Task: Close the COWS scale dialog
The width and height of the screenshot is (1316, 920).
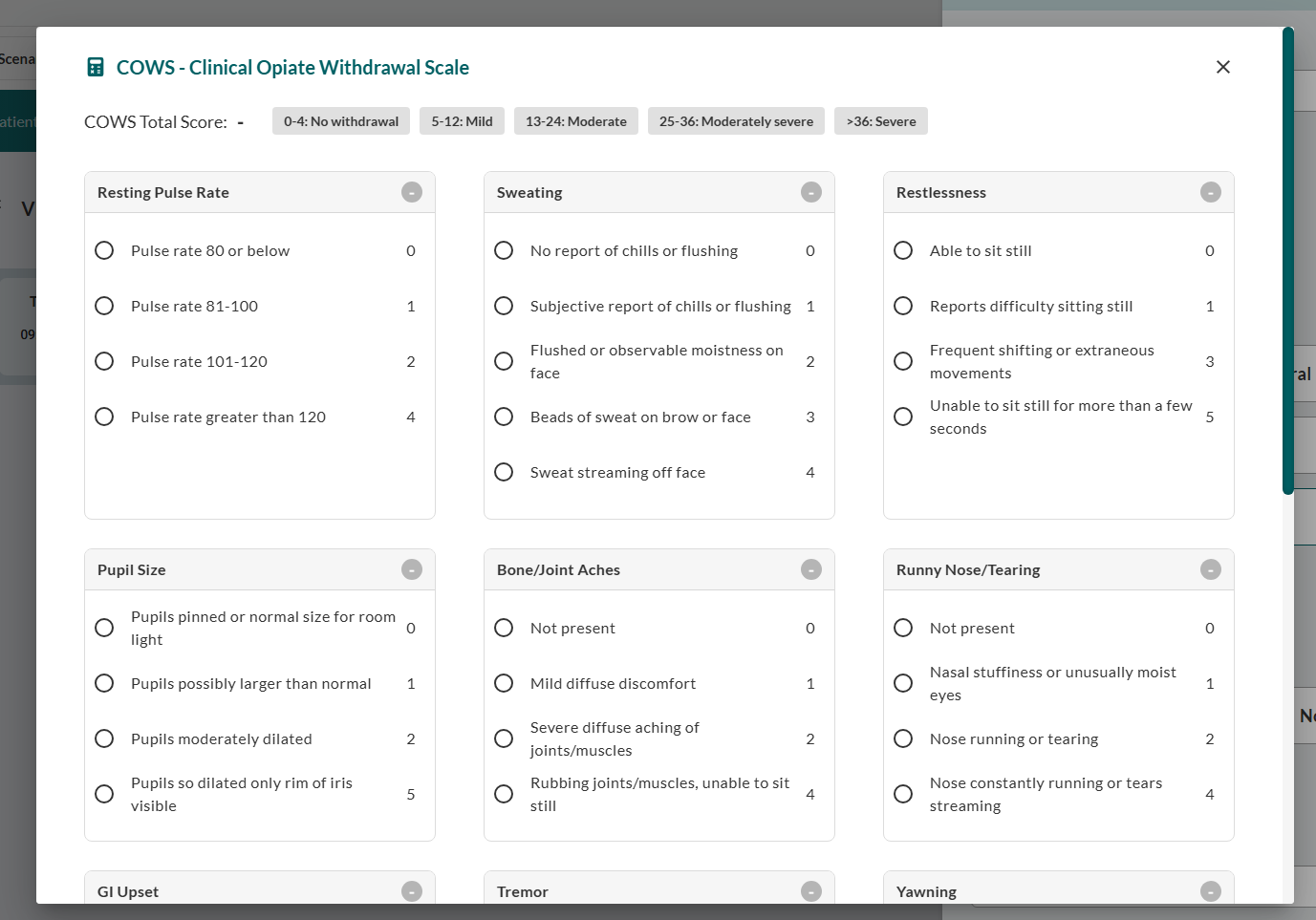Action: [x=1223, y=67]
